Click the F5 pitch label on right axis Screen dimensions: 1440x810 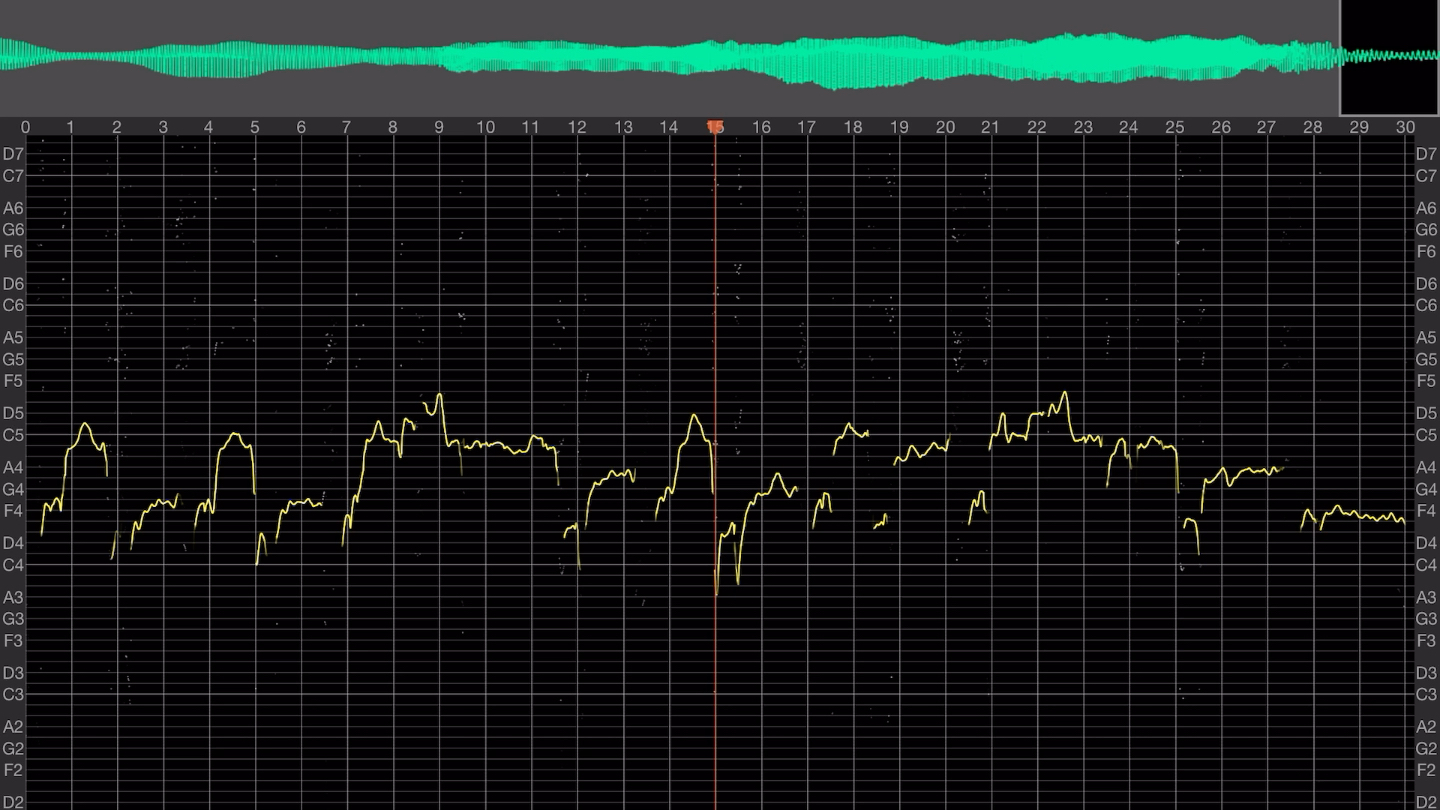pyautogui.click(x=1426, y=381)
